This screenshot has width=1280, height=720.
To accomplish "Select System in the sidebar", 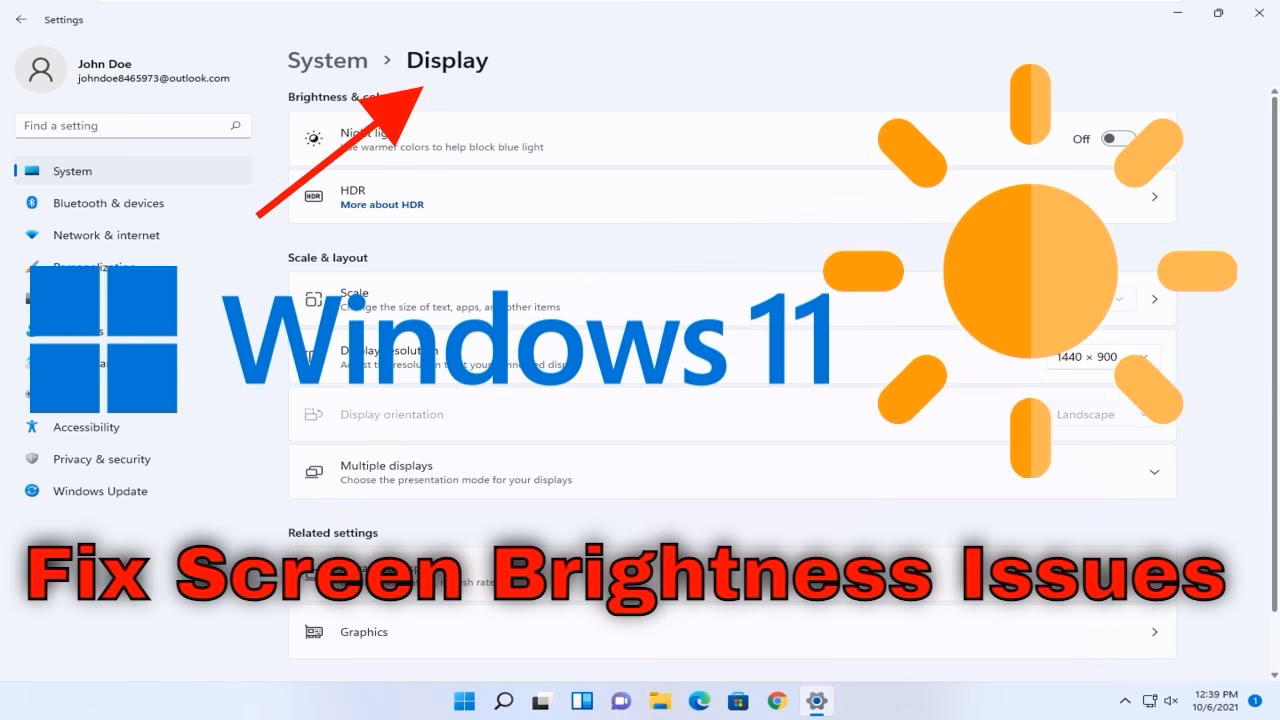I will point(134,171).
